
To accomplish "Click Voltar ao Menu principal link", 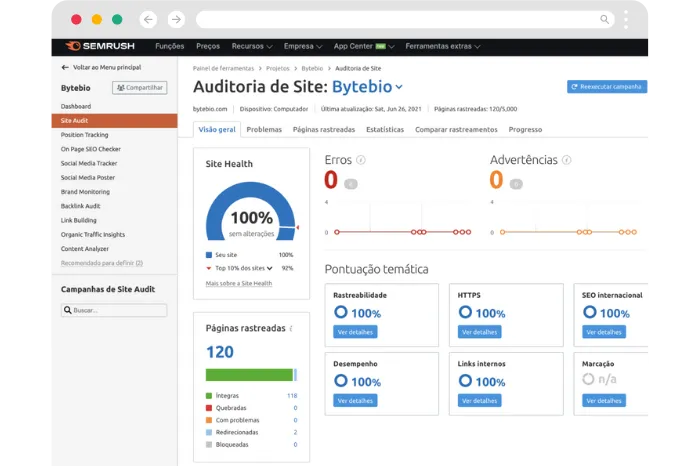I will click(x=107, y=67).
